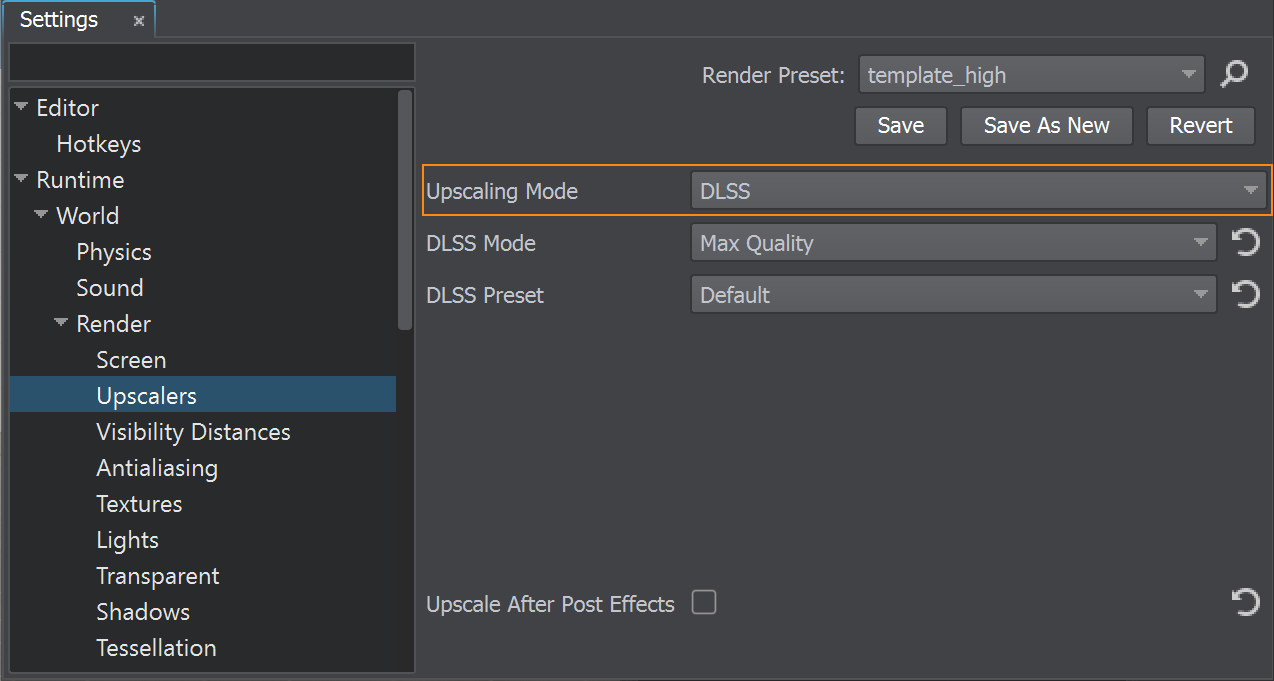Image resolution: width=1274 pixels, height=681 pixels.
Task: Select Sound in the settings tree
Action: click(x=110, y=288)
